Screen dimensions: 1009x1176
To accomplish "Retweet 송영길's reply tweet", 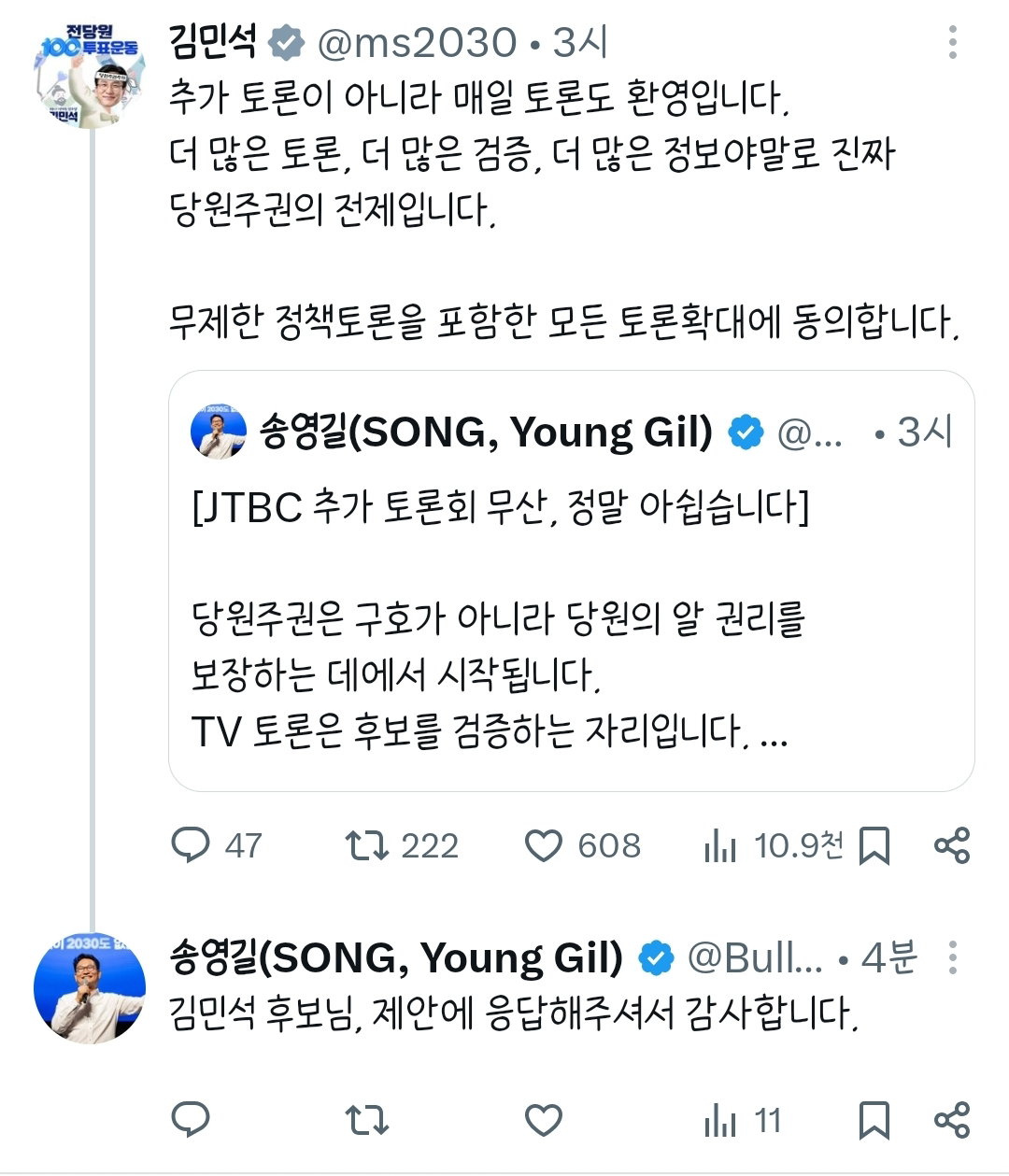I will click(x=366, y=1120).
